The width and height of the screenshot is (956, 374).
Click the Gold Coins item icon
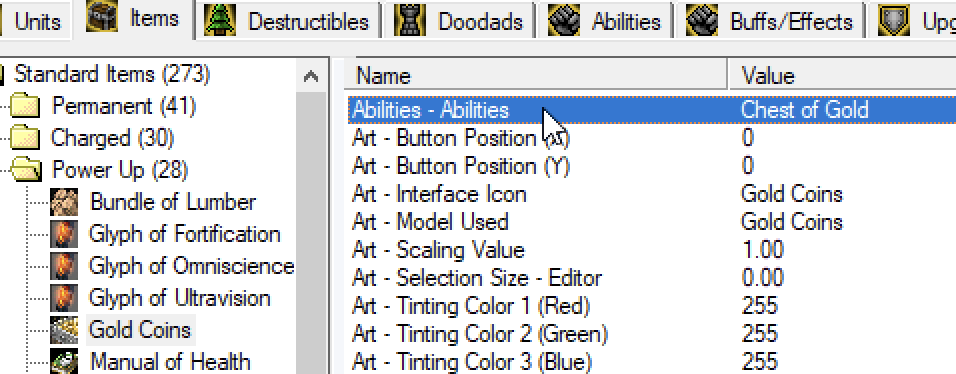click(x=64, y=330)
